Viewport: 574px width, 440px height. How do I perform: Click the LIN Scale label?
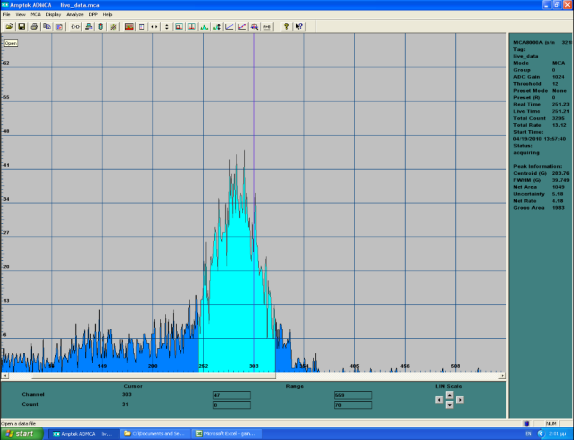(x=448, y=386)
